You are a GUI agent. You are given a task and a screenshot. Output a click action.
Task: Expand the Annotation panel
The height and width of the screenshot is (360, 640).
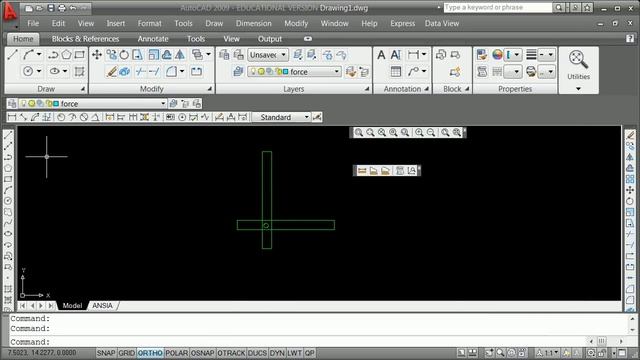coord(427,89)
